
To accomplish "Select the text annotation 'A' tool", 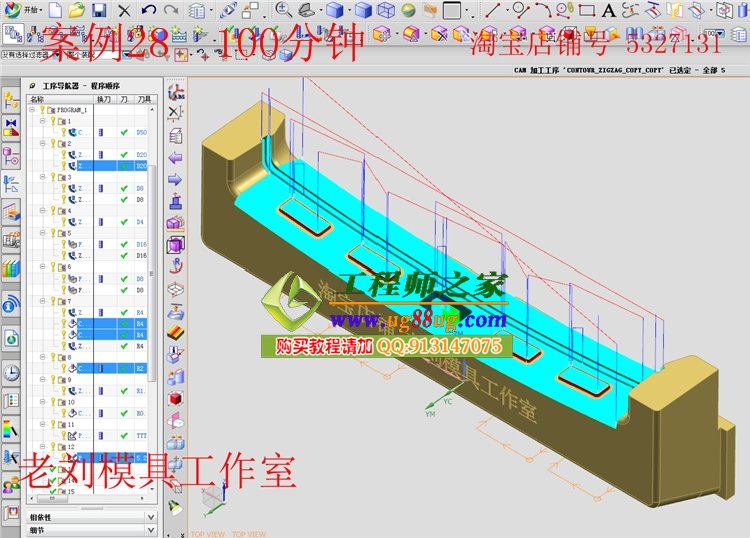I will tap(608, 11).
